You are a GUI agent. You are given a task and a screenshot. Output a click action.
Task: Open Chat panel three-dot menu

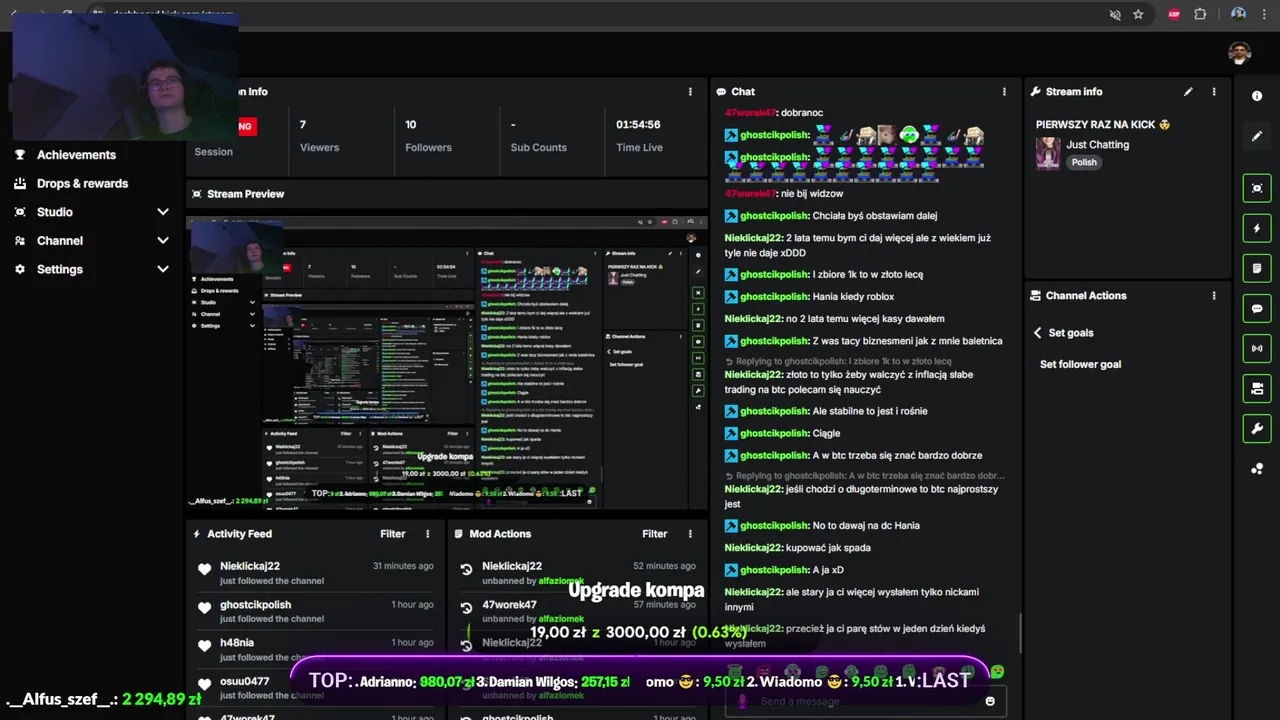click(x=1004, y=92)
